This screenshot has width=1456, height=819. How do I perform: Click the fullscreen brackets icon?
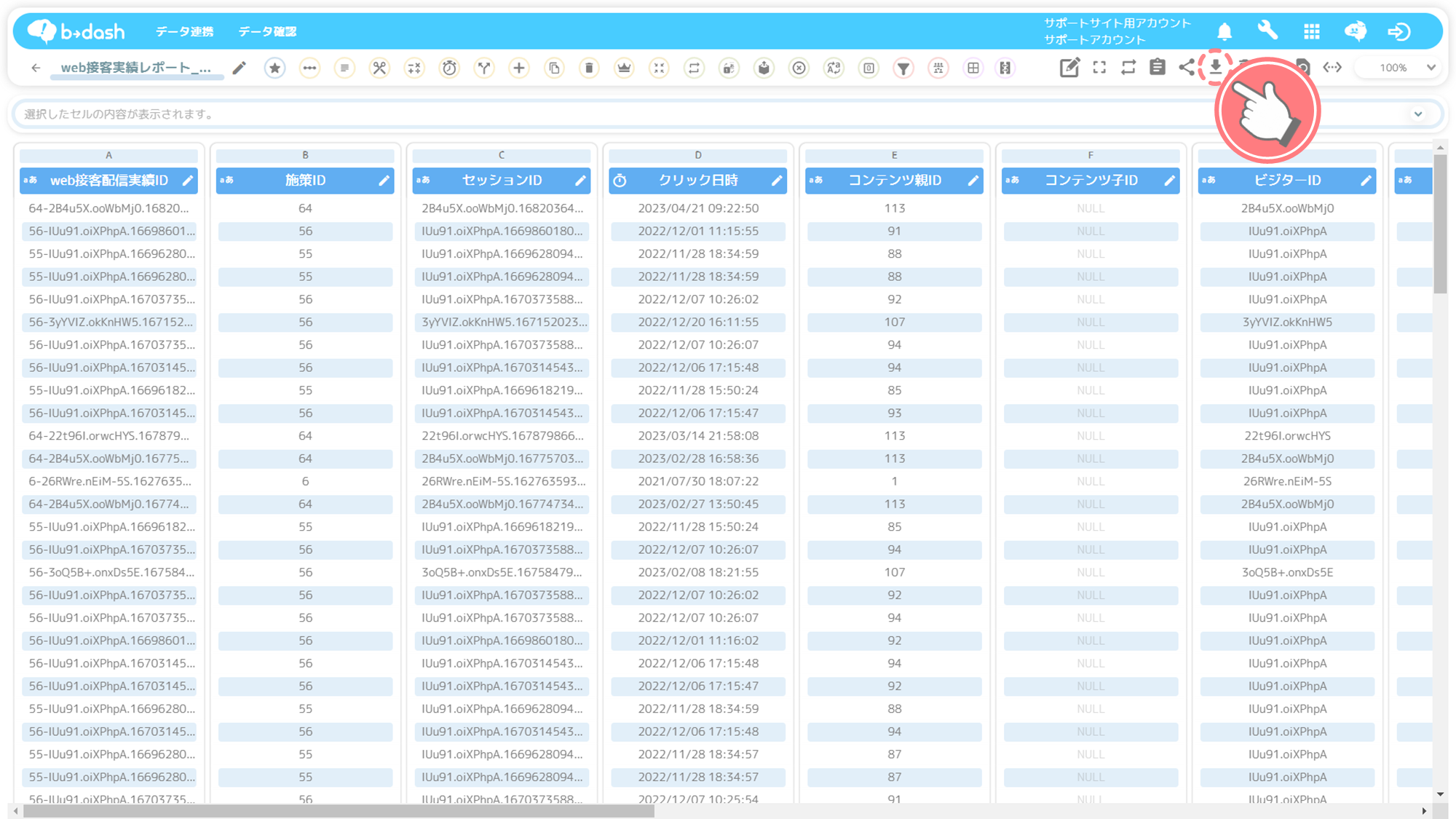tap(1099, 68)
